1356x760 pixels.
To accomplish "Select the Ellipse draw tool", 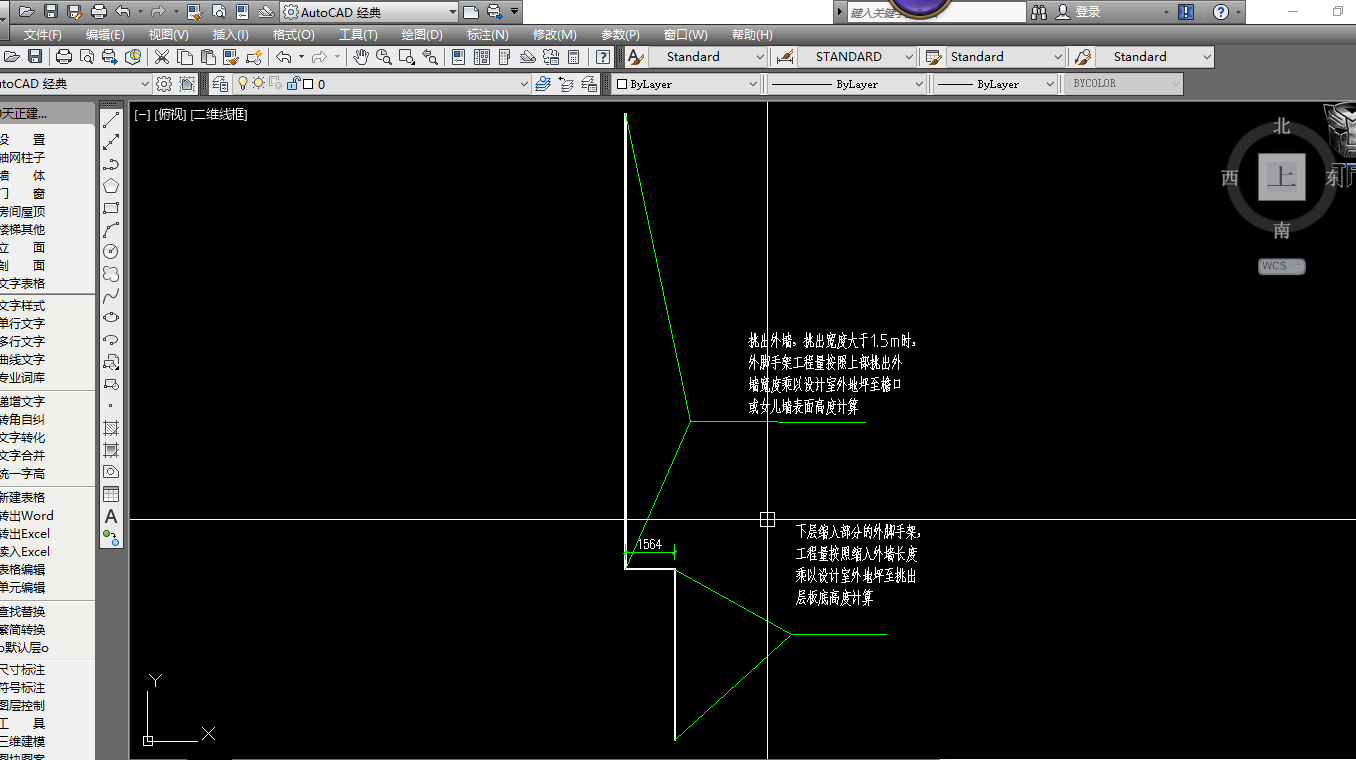I will tap(111, 317).
